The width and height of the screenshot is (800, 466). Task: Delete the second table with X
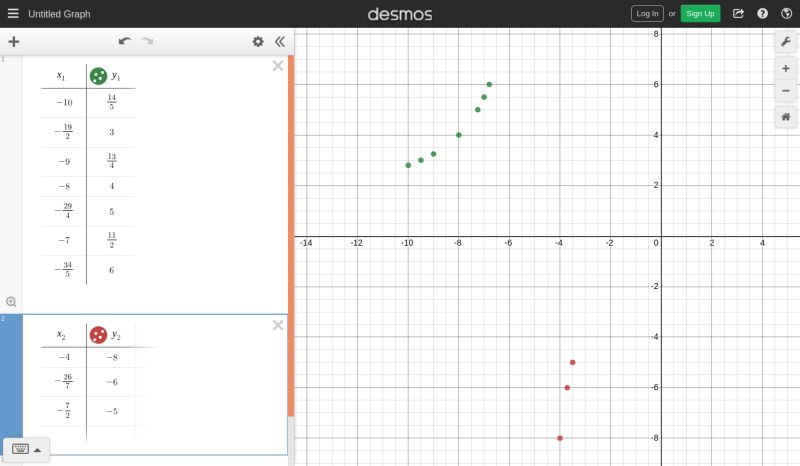tap(278, 325)
